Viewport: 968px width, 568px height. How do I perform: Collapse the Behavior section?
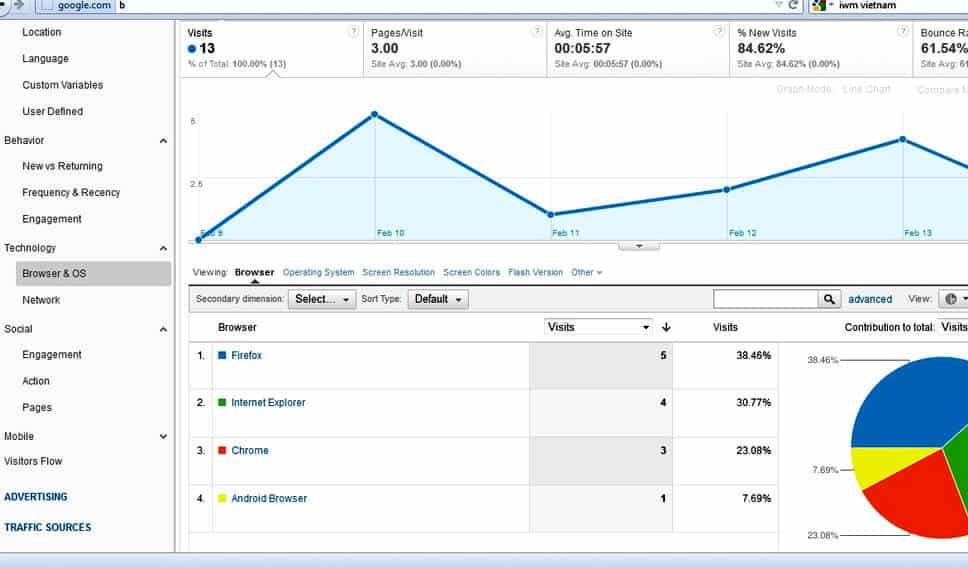[163, 141]
